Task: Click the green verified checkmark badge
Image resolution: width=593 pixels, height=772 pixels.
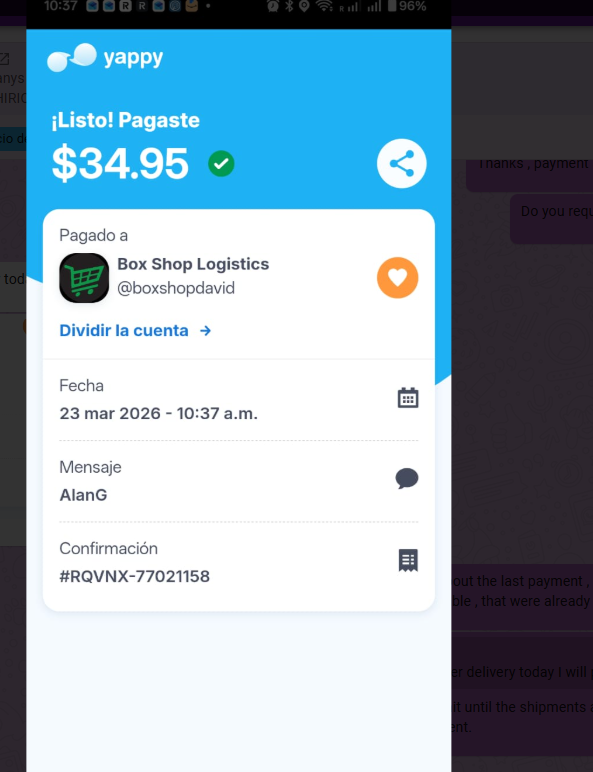Action: [x=221, y=163]
